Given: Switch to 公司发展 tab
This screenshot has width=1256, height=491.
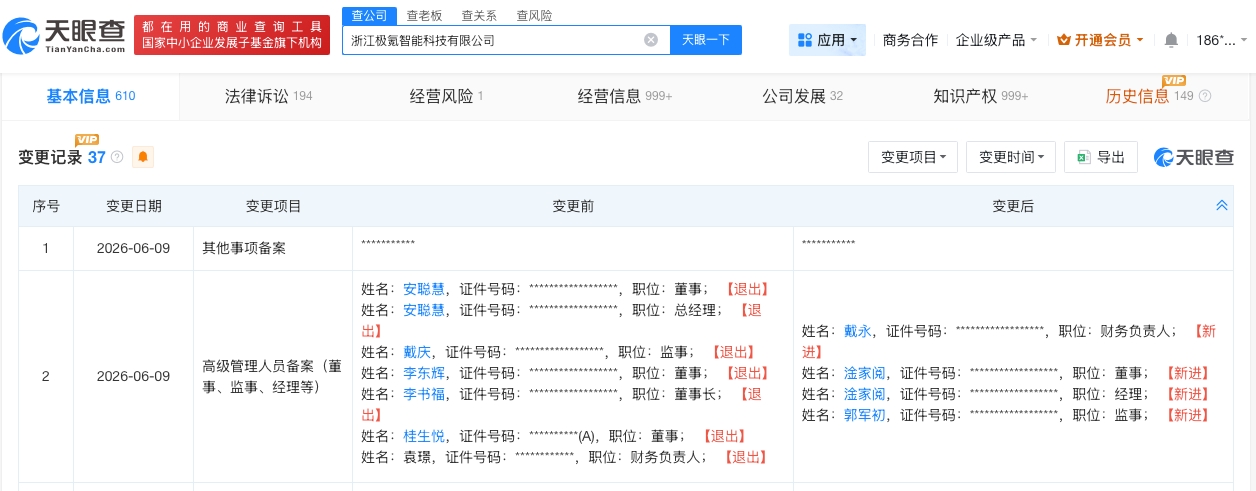Looking at the screenshot, I should pyautogui.click(x=803, y=96).
